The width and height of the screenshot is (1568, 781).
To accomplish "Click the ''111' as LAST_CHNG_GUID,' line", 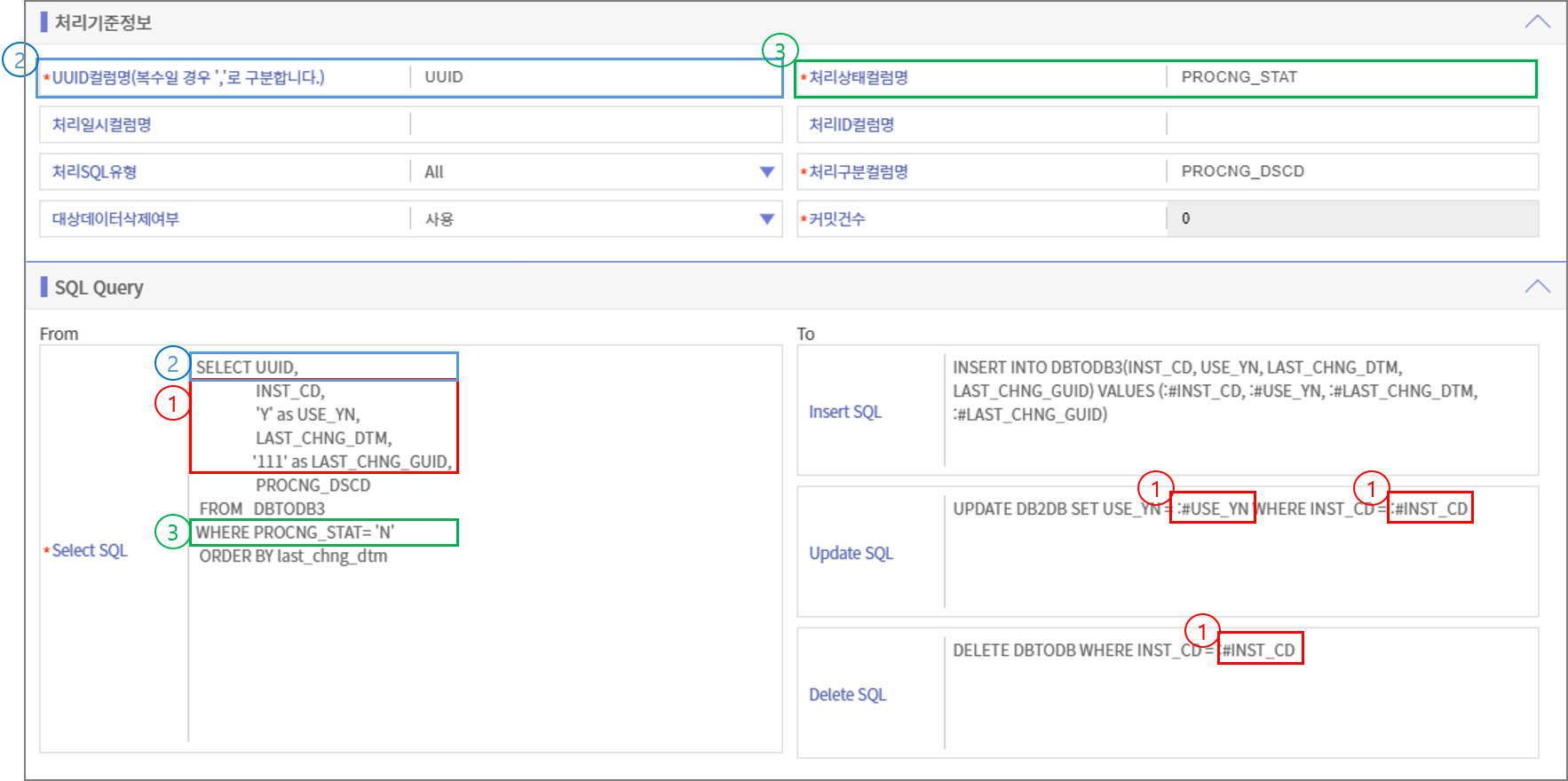I will click(352, 461).
